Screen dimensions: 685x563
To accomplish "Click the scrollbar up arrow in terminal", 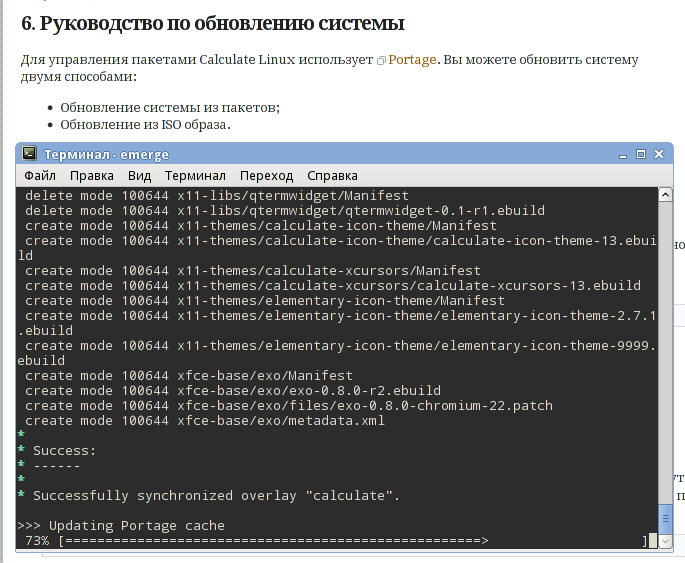I will 665,195.
